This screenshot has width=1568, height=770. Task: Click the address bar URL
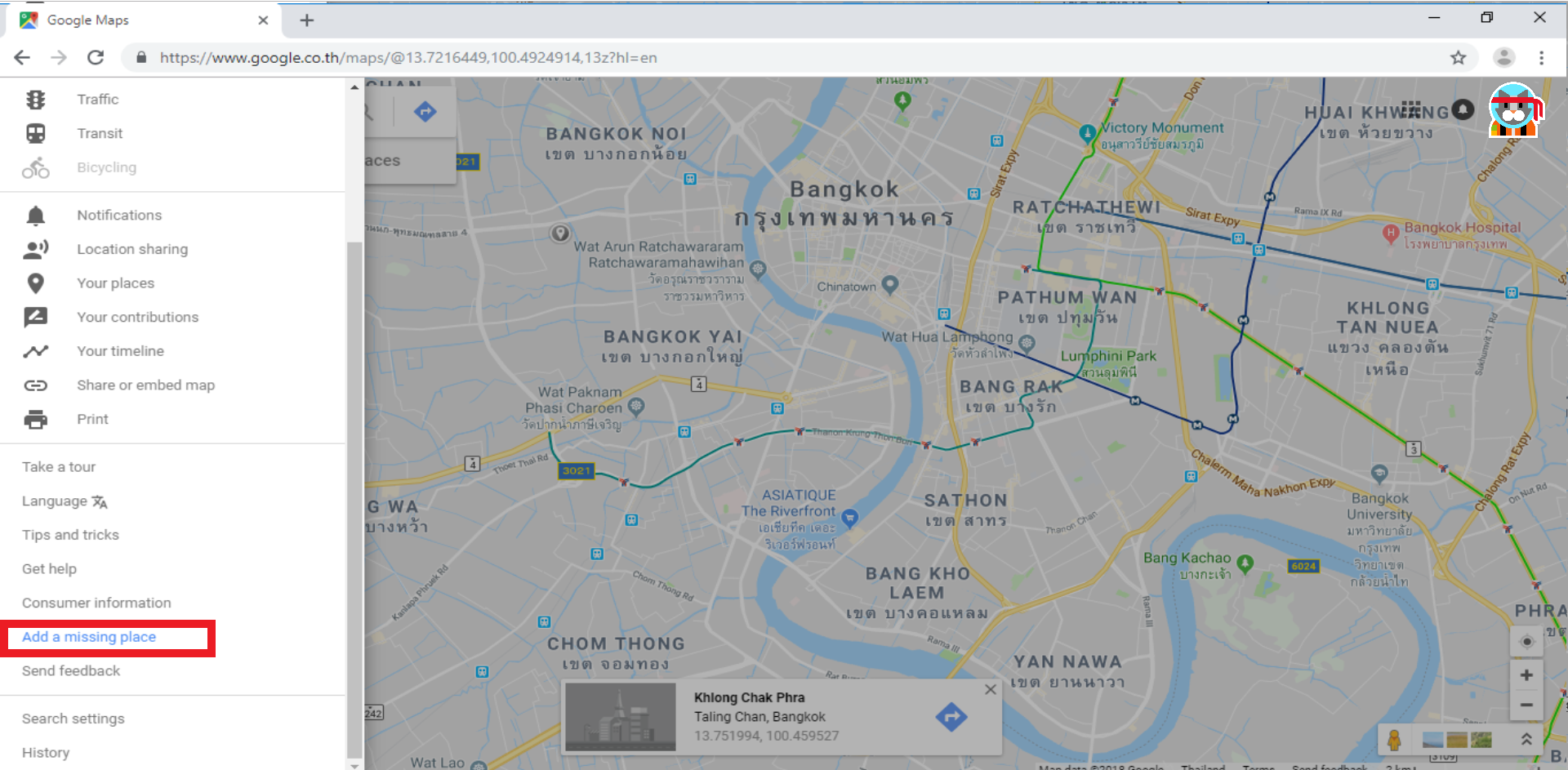click(x=408, y=57)
